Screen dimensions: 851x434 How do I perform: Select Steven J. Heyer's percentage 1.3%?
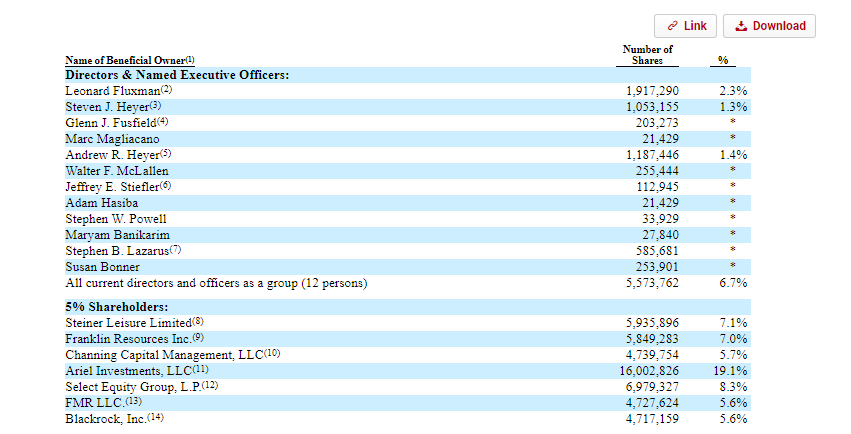click(x=733, y=107)
